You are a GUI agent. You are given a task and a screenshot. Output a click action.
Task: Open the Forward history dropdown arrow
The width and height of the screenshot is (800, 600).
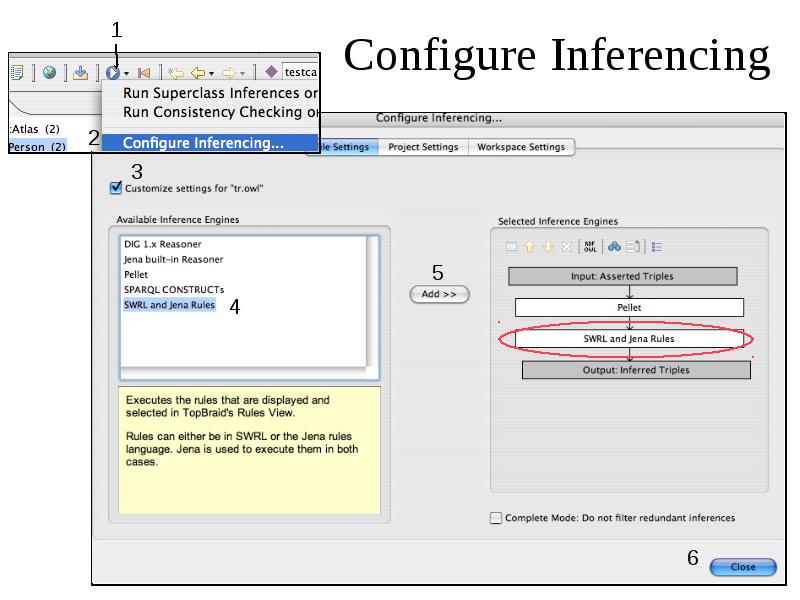coord(242,74)
